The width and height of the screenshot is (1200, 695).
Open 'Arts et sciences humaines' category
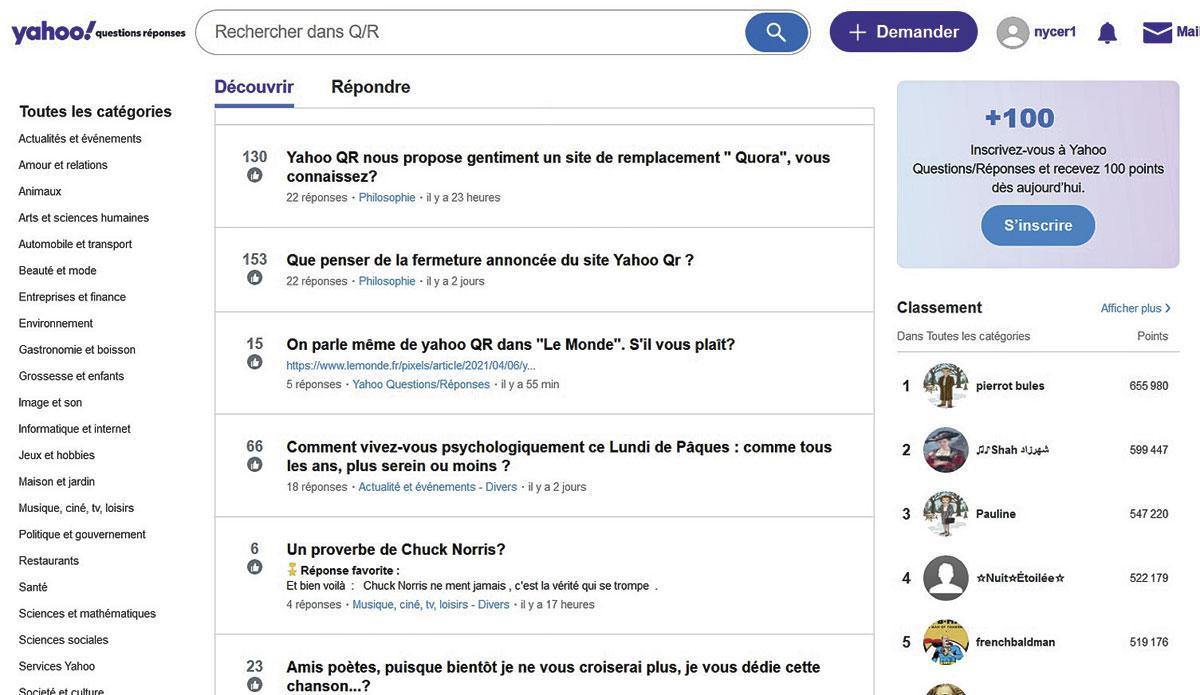[84, 218]
